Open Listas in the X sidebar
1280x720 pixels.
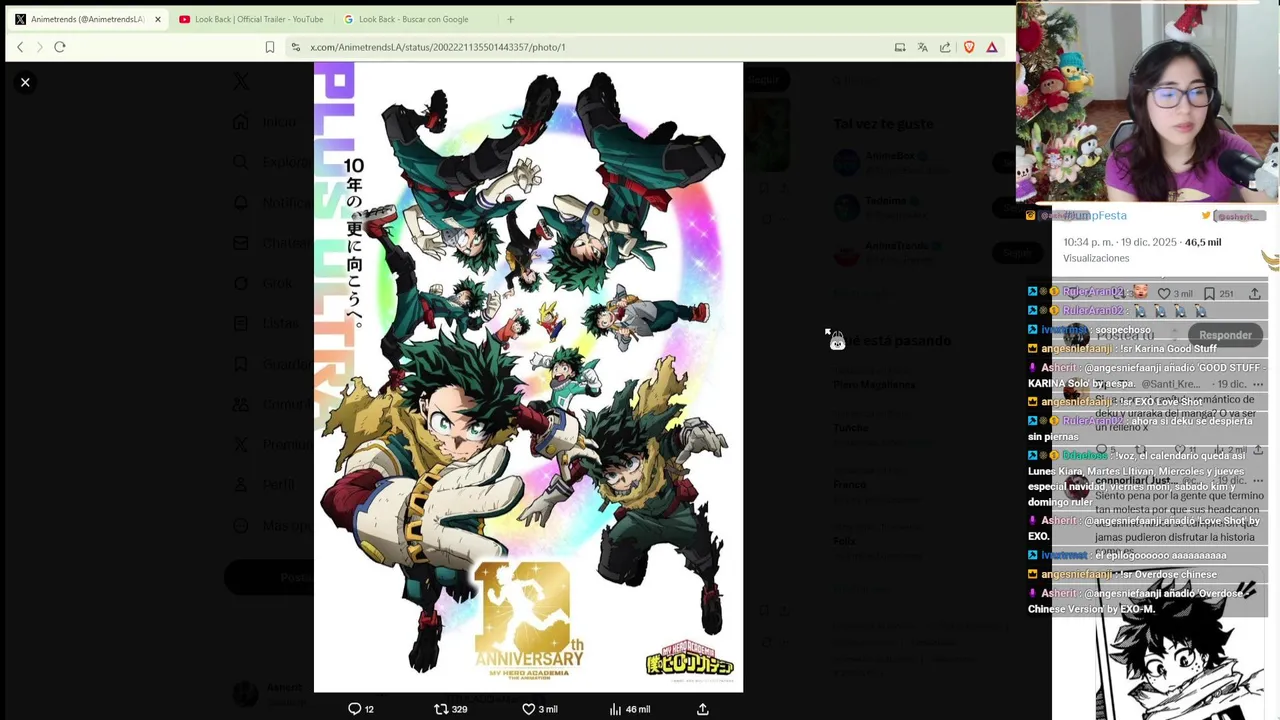click(267, 323)
